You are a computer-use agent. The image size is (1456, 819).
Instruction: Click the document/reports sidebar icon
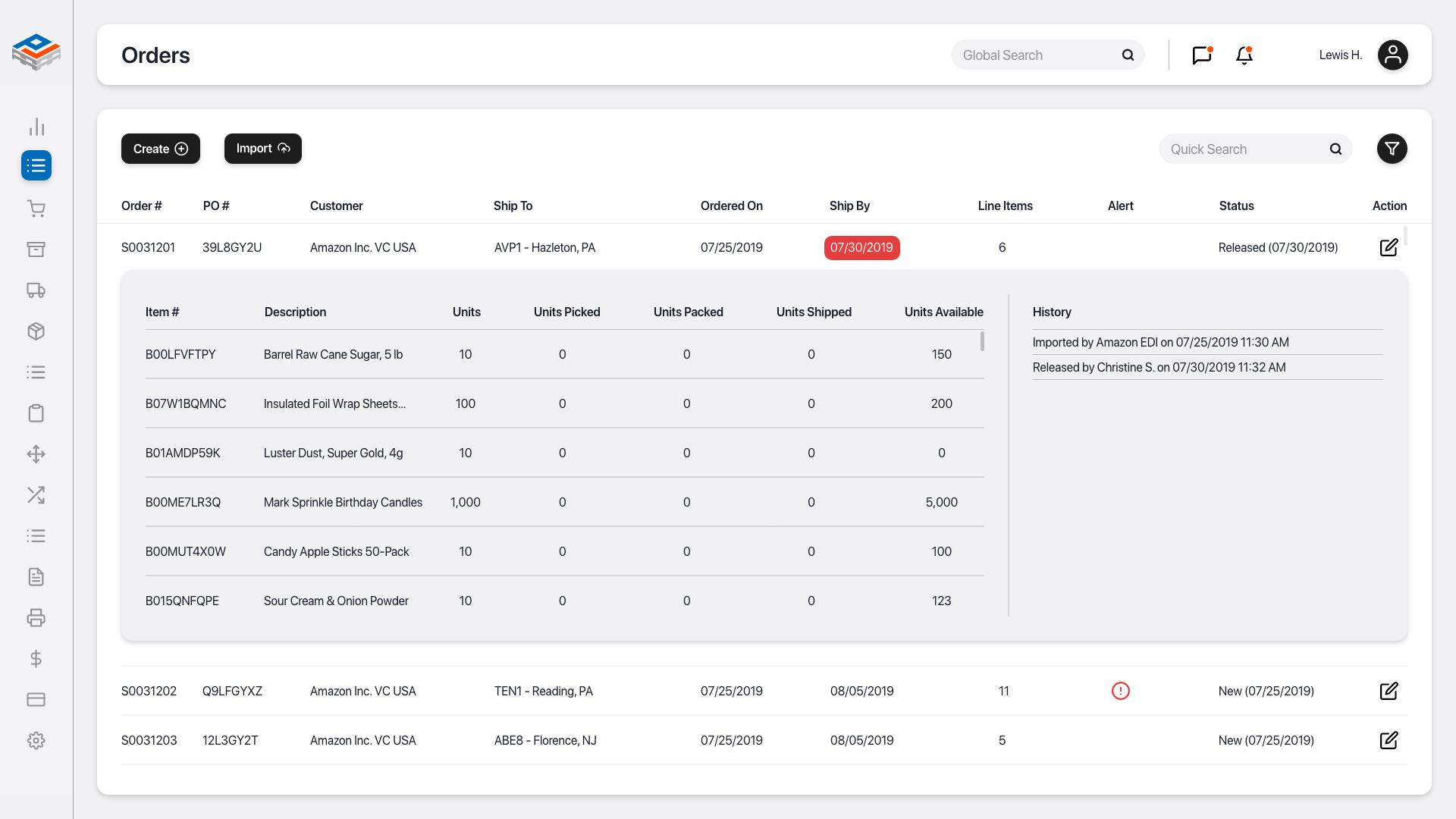tap(35, 576)
